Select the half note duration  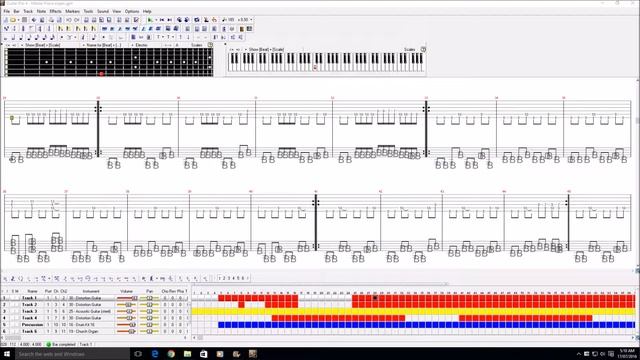[13, 38]
